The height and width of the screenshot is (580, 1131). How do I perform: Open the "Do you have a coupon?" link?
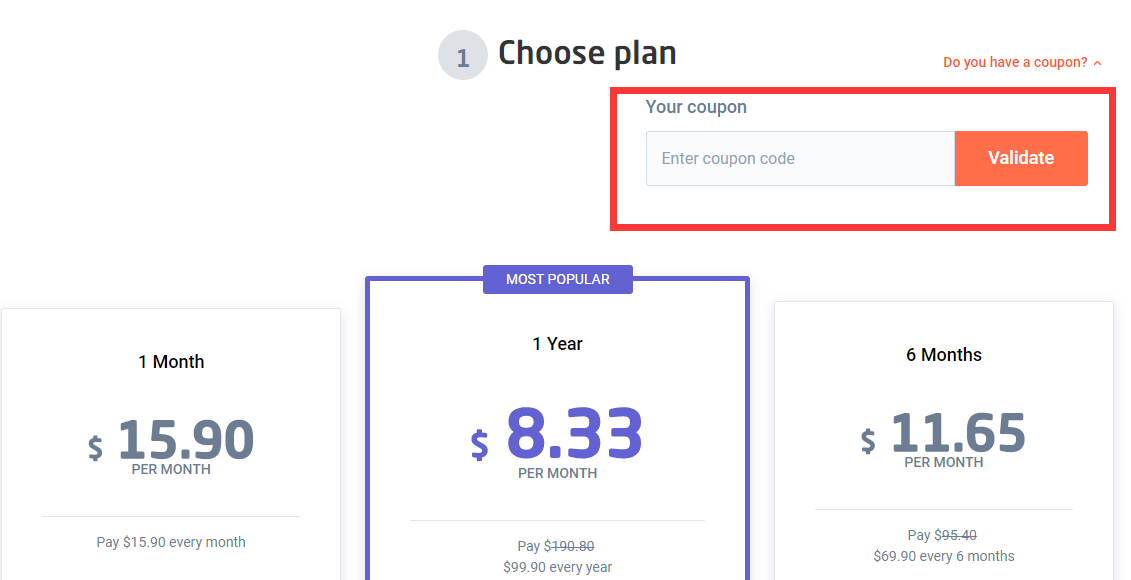click(1015, 62)
